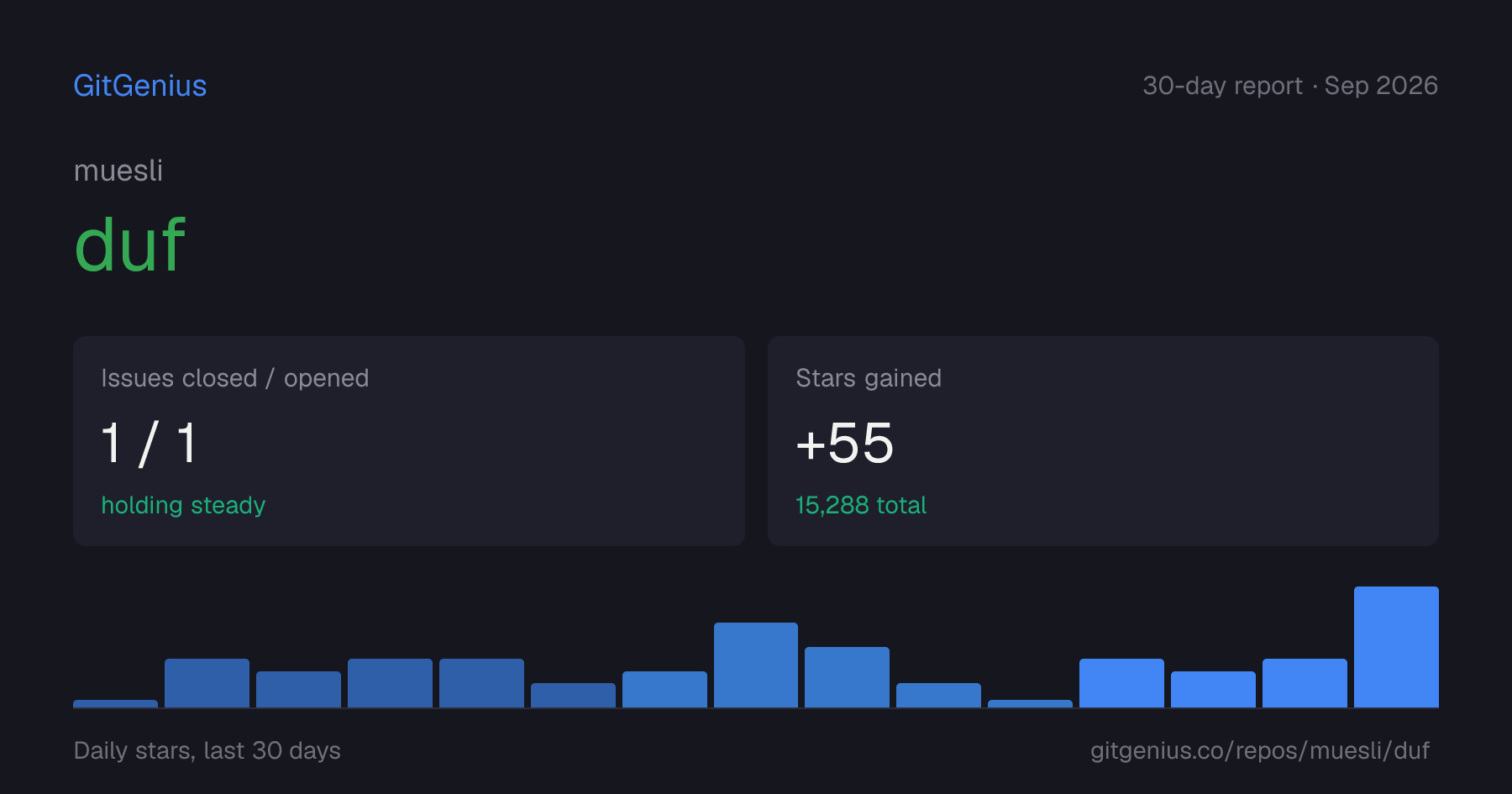Image resolution: width=1512 pixels, height=794 pixels.
Task: Open the Issues closed / opened card
Action: point(409,441)
